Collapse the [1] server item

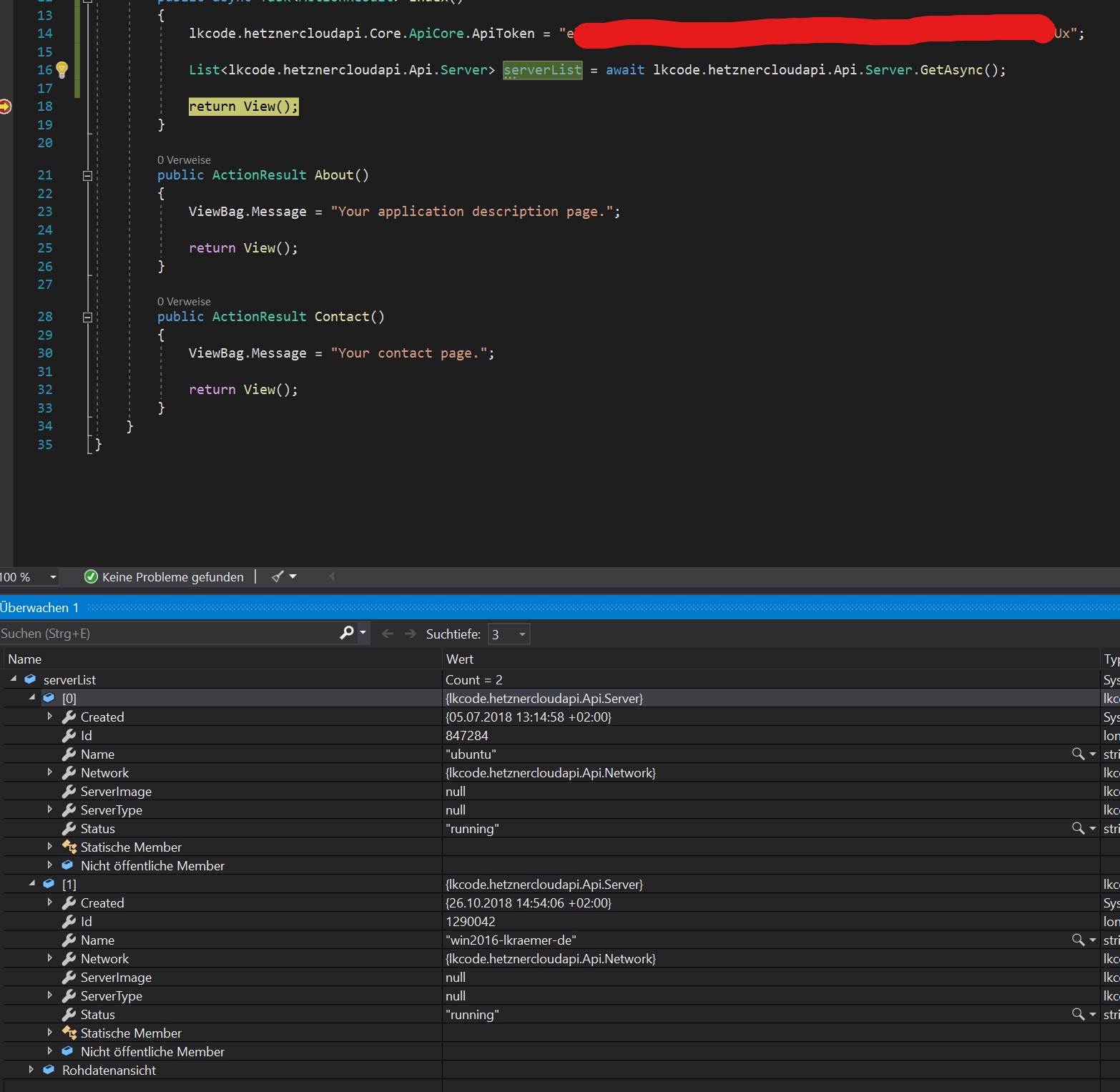[32, 883]
